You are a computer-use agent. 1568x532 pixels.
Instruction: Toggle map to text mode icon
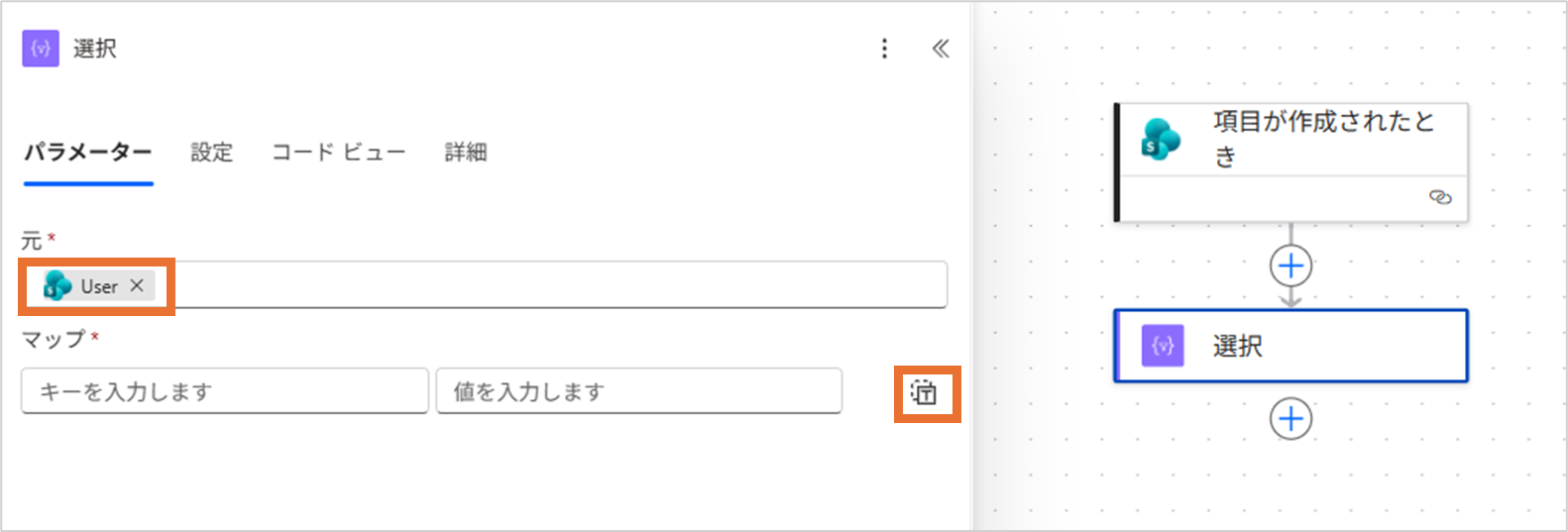point(926,393)
